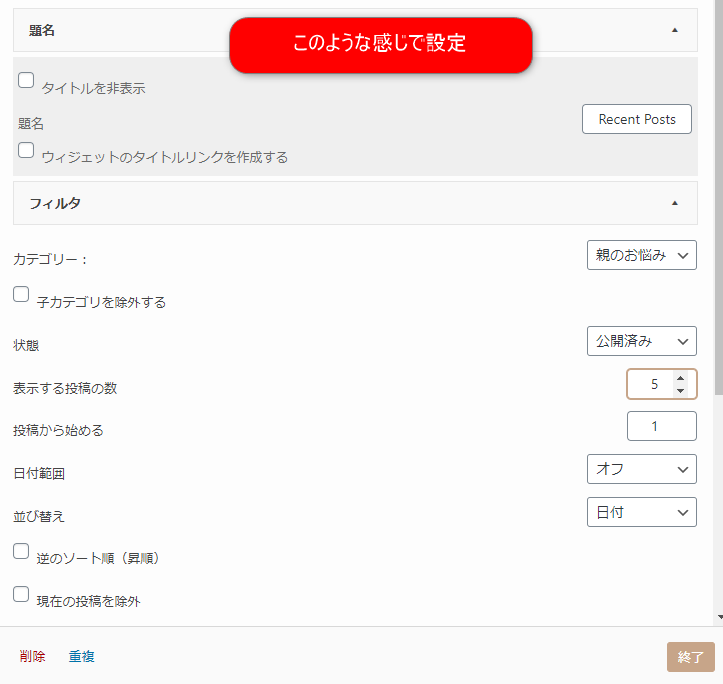This screenshot has width=723, height=684.
Task: Toggle 逆のソート順（昇順） checkbox
Action: coord(21,551)
